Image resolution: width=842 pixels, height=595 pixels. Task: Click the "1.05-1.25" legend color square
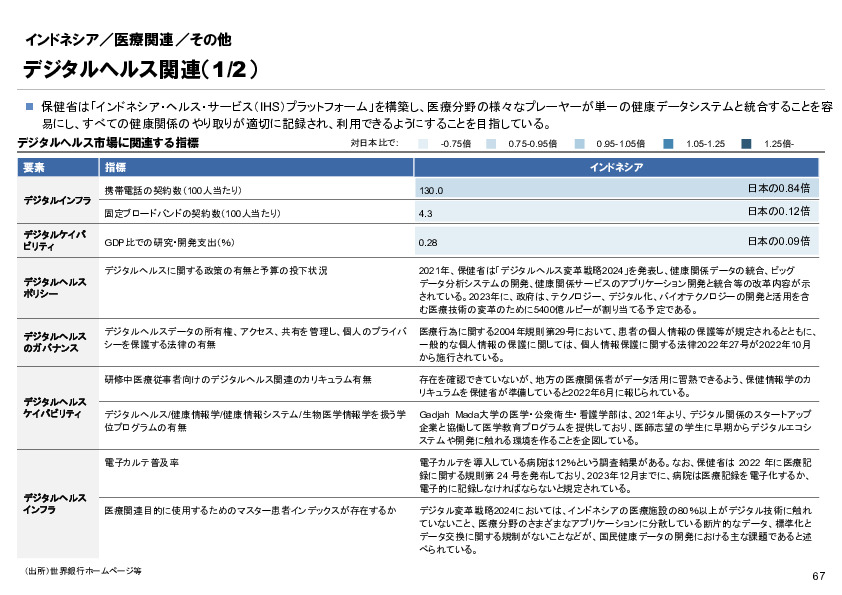[x=670, y=144]
